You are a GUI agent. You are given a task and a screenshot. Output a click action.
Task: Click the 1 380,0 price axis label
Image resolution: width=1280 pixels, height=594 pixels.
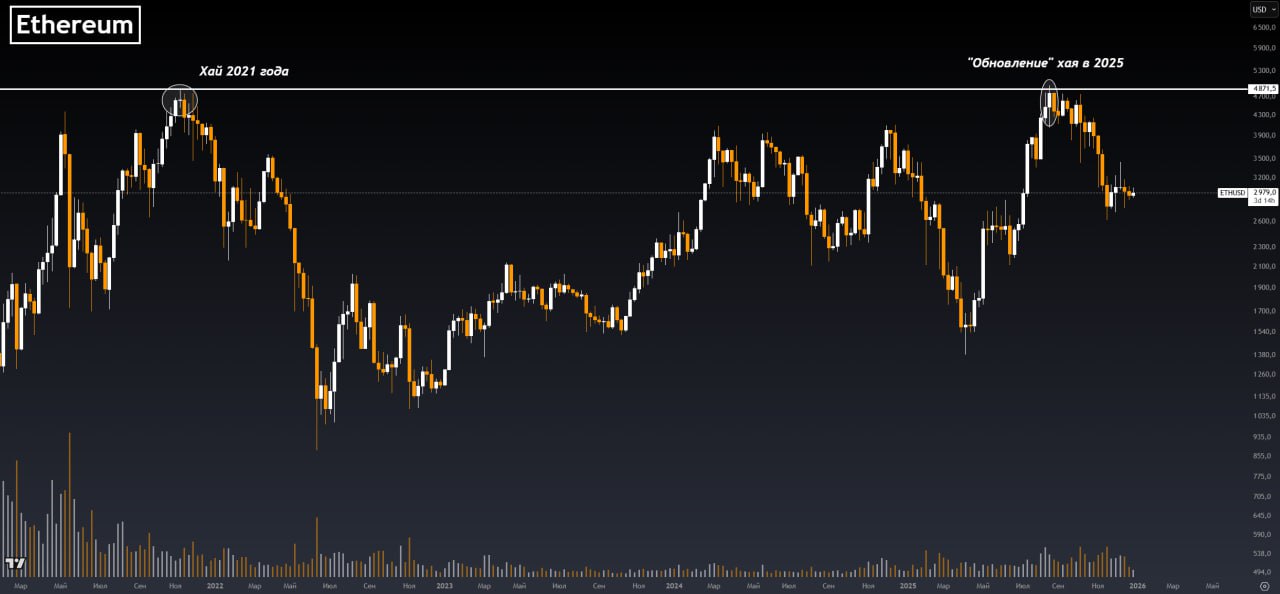[x=1264, y=354]
